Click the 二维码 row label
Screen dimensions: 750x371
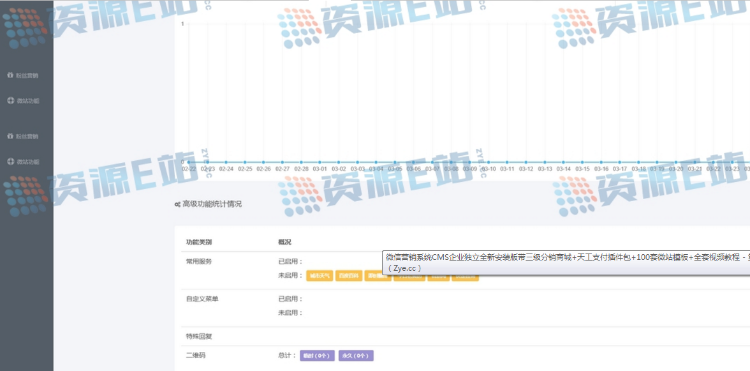pyautogui.click(x=196, y=356)
